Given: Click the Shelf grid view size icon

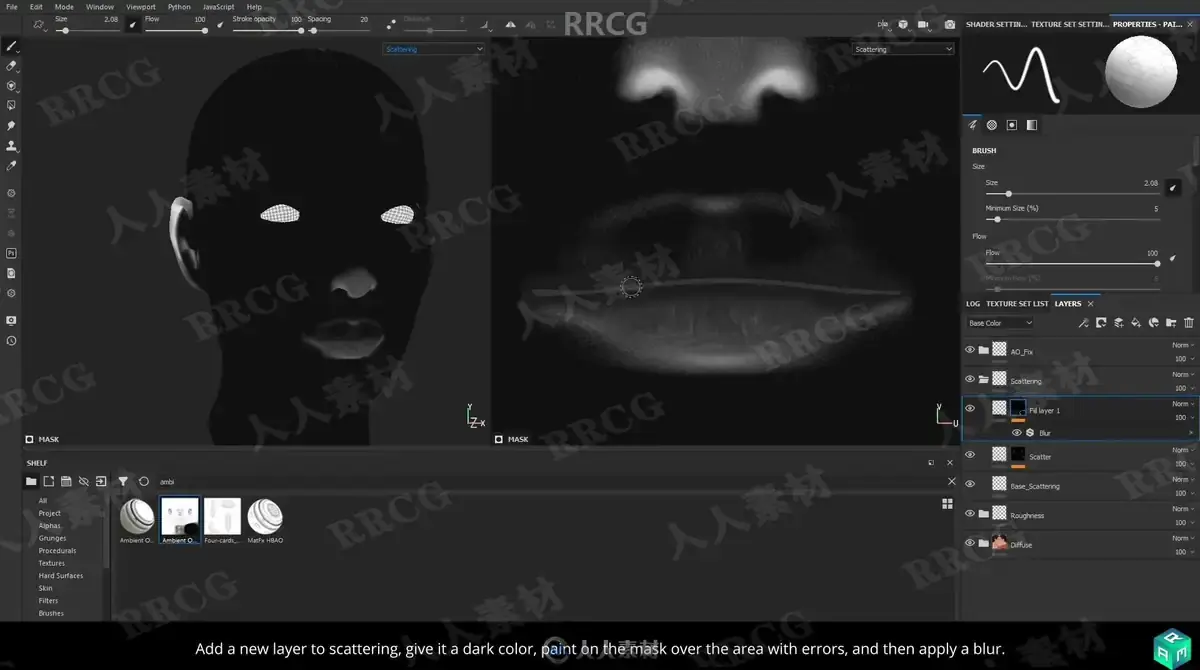Looking at the screenshot, I should tap(947, 504).
